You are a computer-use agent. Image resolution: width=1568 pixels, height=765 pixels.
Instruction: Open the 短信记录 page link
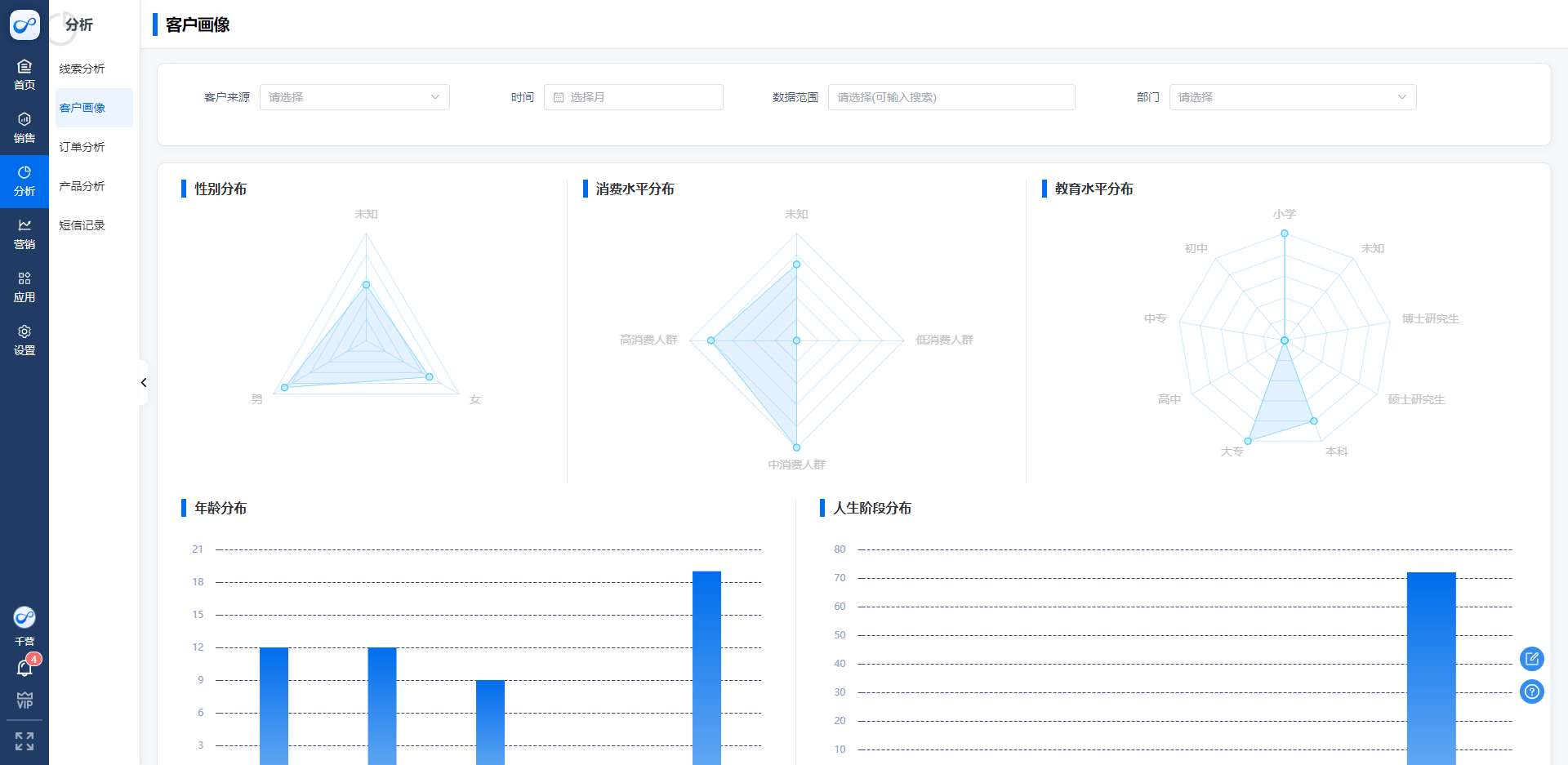(82, 225)
